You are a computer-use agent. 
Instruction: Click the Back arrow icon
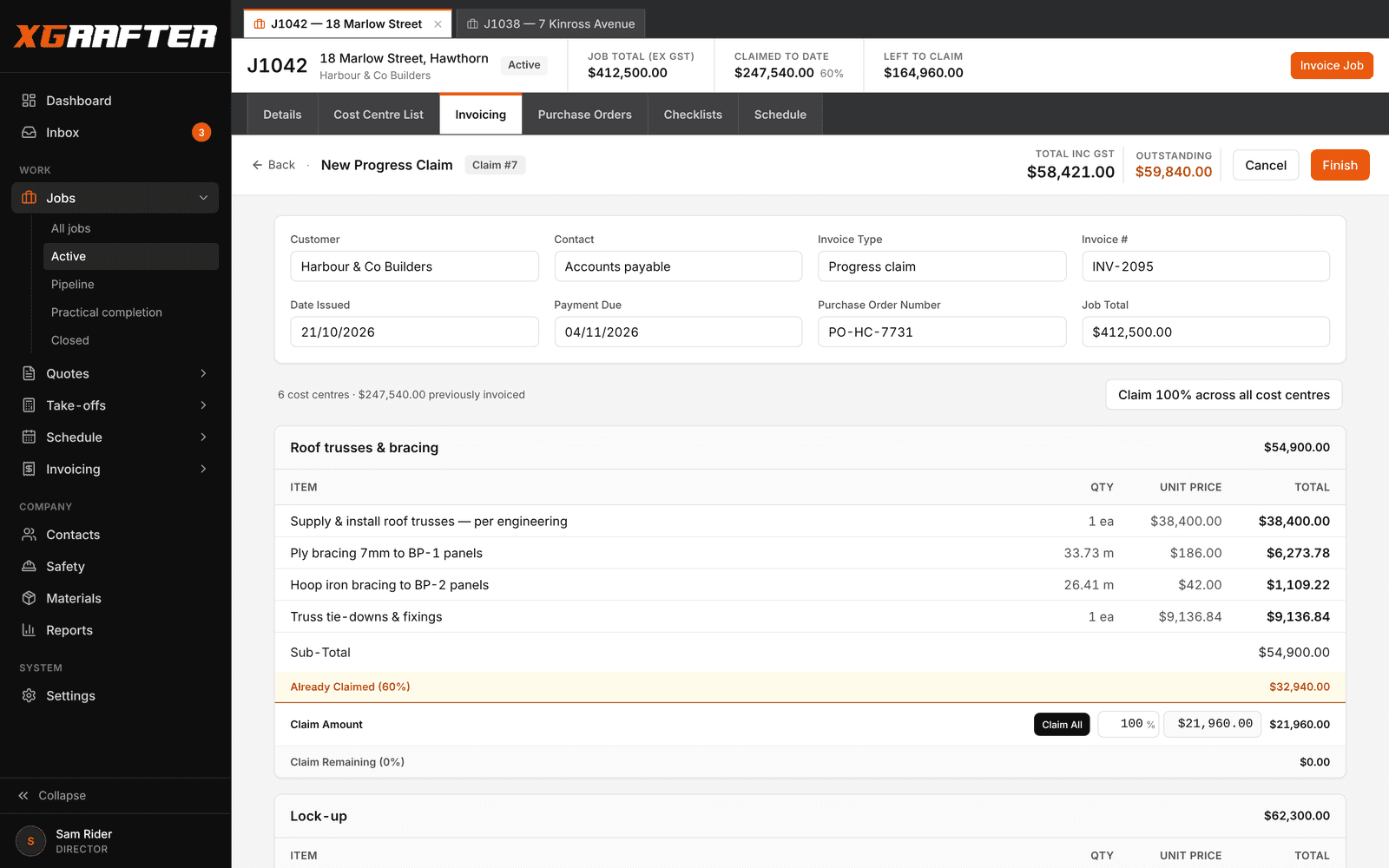point(257,165)
